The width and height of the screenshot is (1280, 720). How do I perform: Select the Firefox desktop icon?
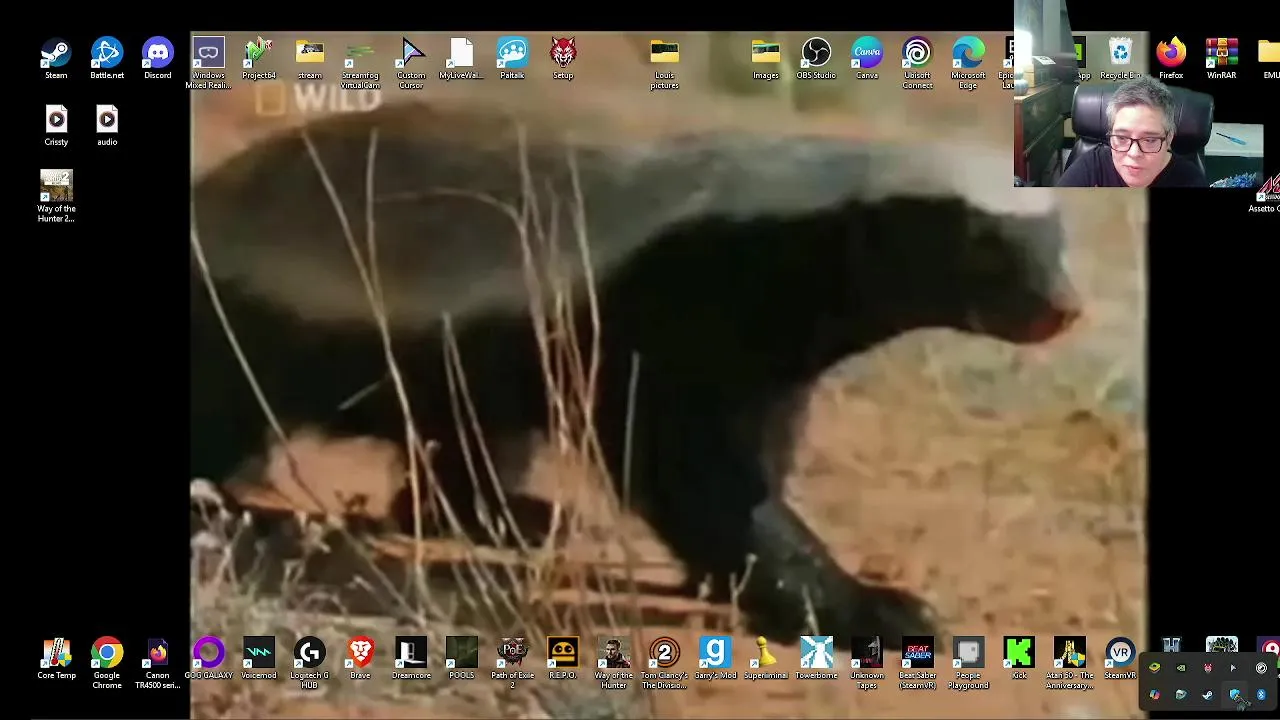coord(1171,58)
